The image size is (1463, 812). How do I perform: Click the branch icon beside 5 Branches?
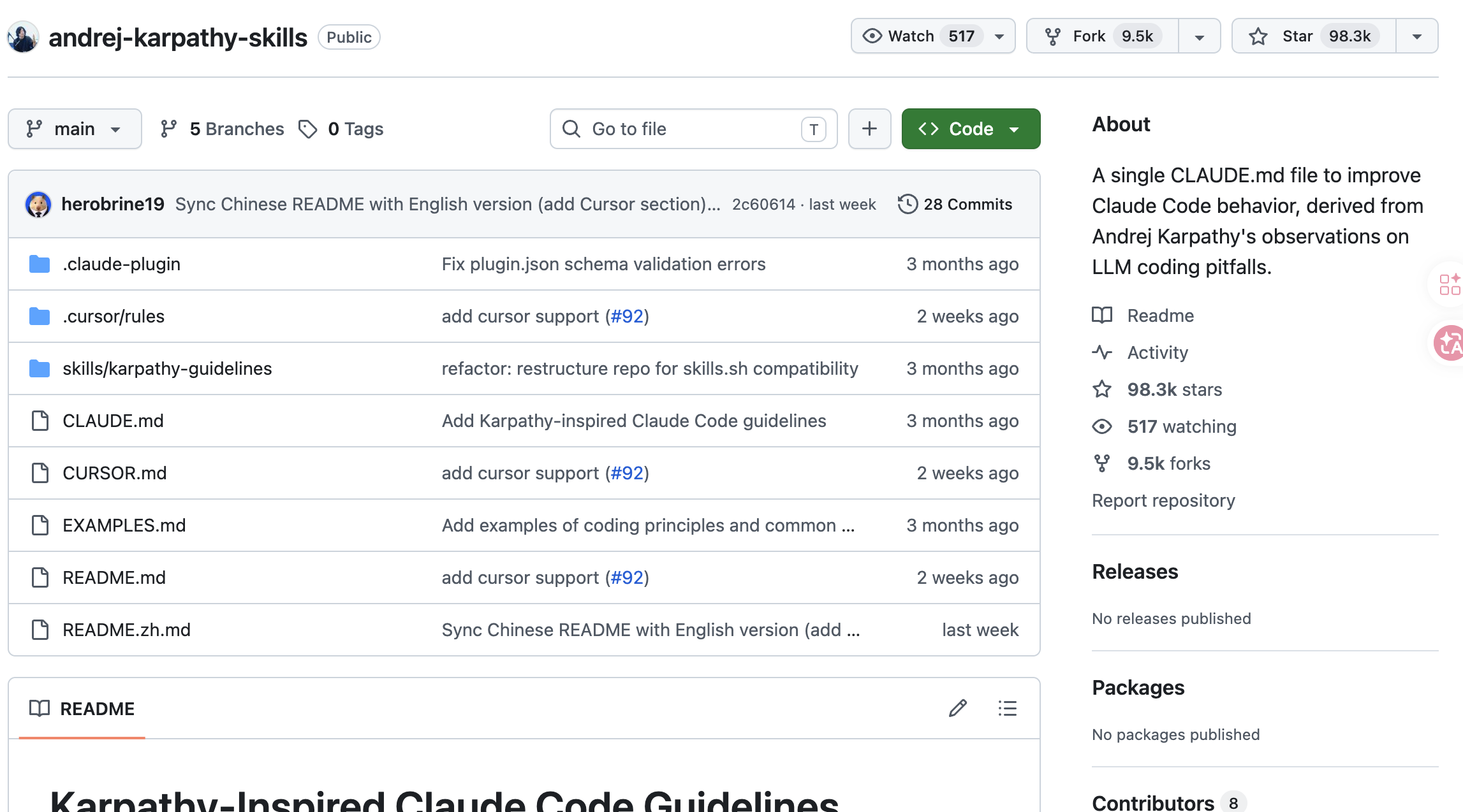pos(169,129)
